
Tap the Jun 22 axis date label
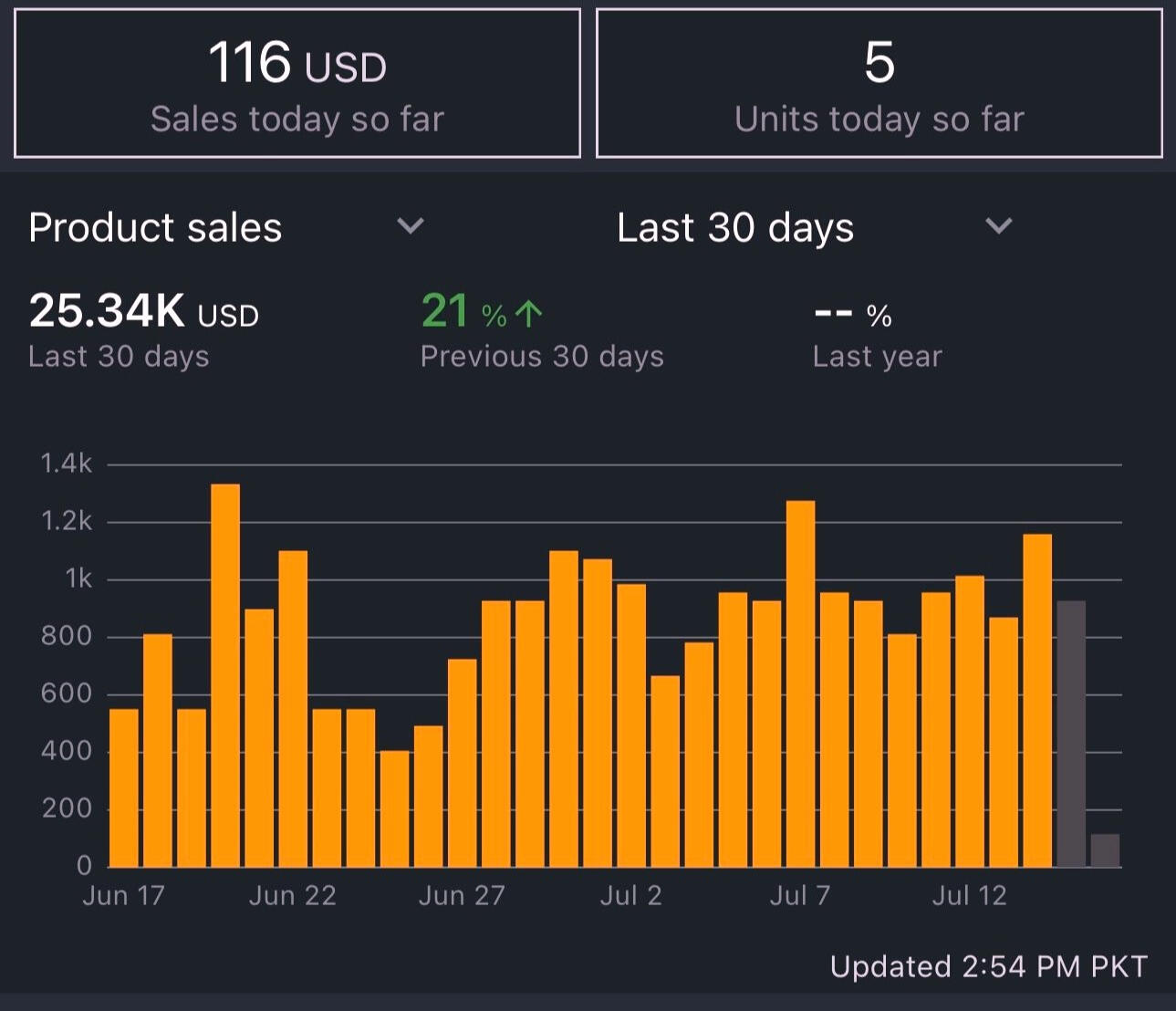pyautogui.click(x=292, y=895)
